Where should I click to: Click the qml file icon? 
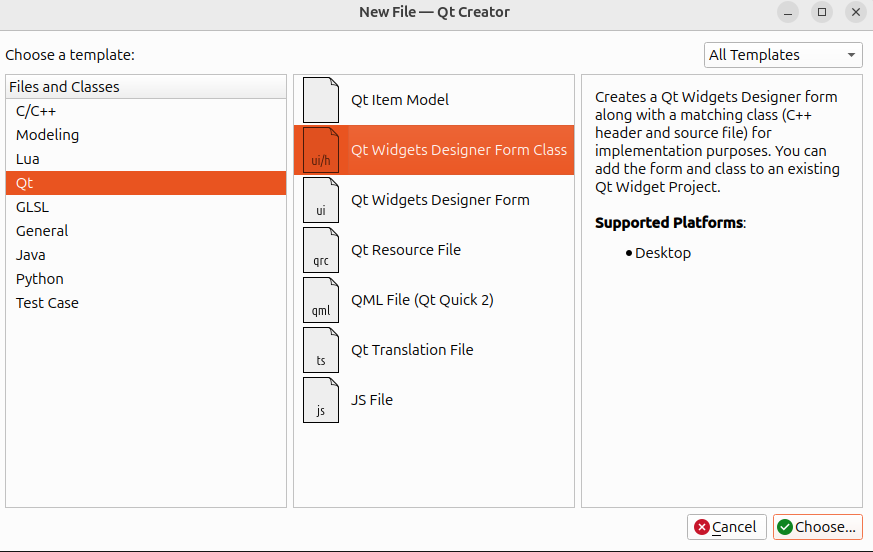[321, 300]
